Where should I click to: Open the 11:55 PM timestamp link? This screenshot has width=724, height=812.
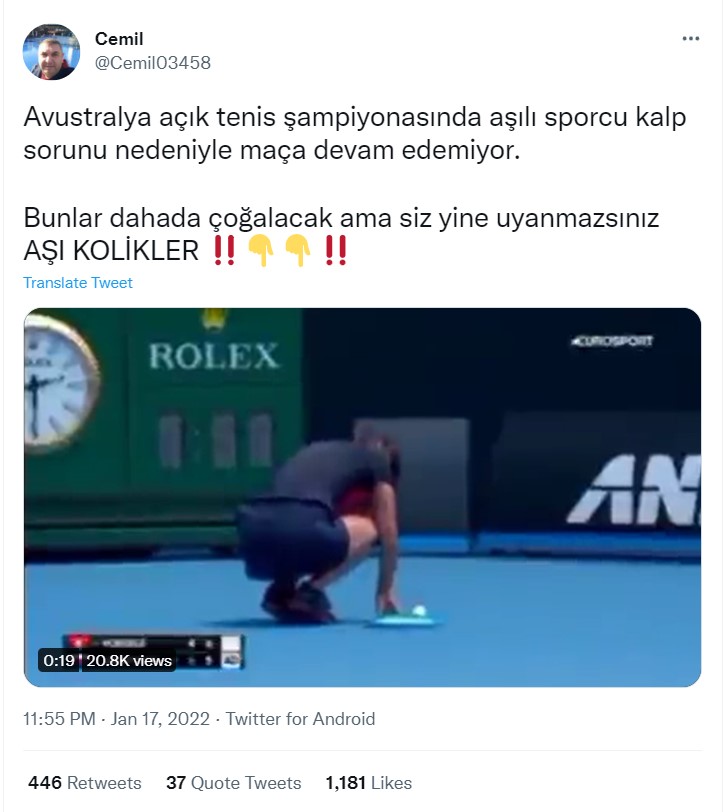[x=60, y=719]
